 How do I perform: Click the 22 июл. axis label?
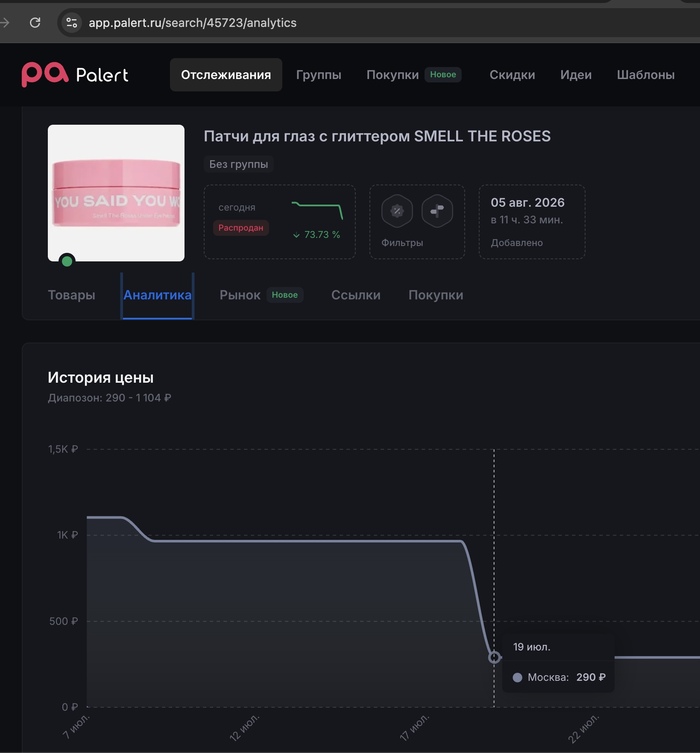tap(584, 728)
